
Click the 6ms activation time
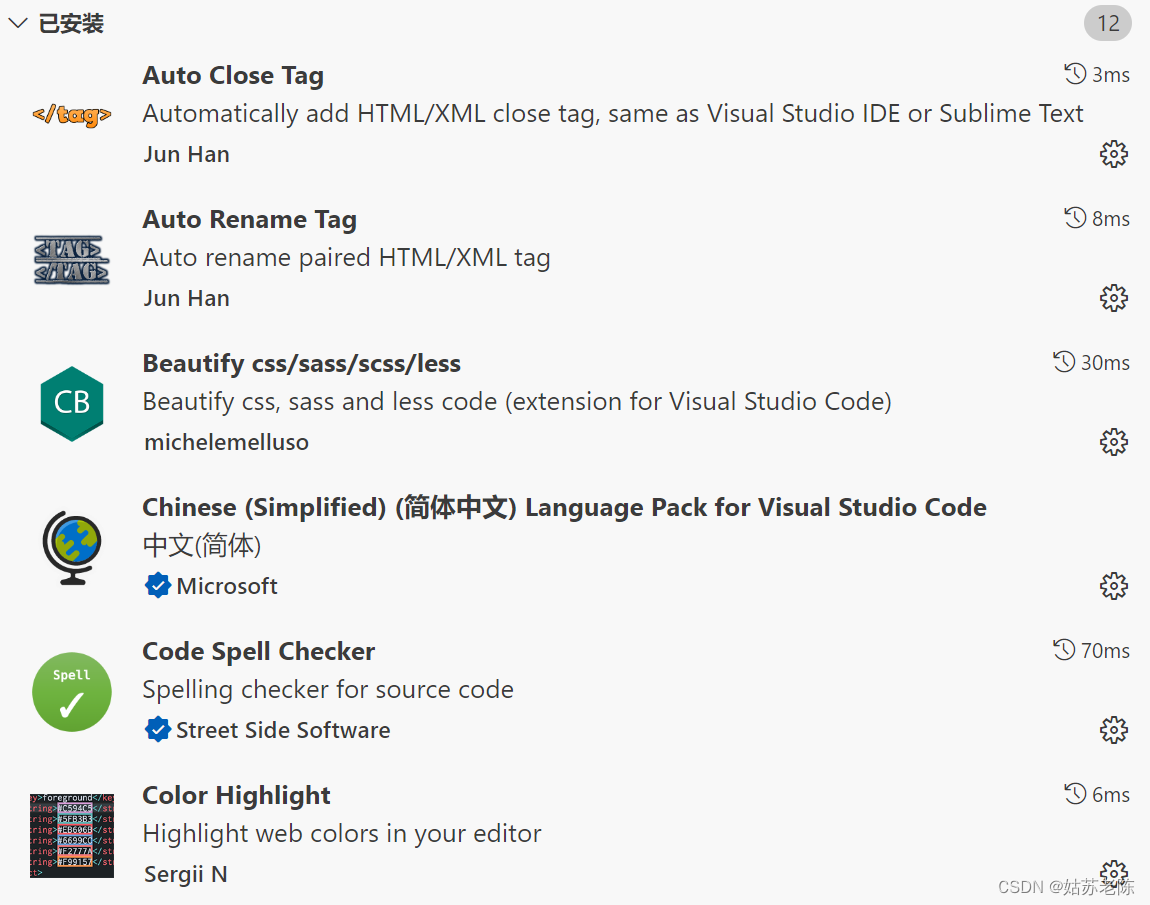tap(1110, 794)
